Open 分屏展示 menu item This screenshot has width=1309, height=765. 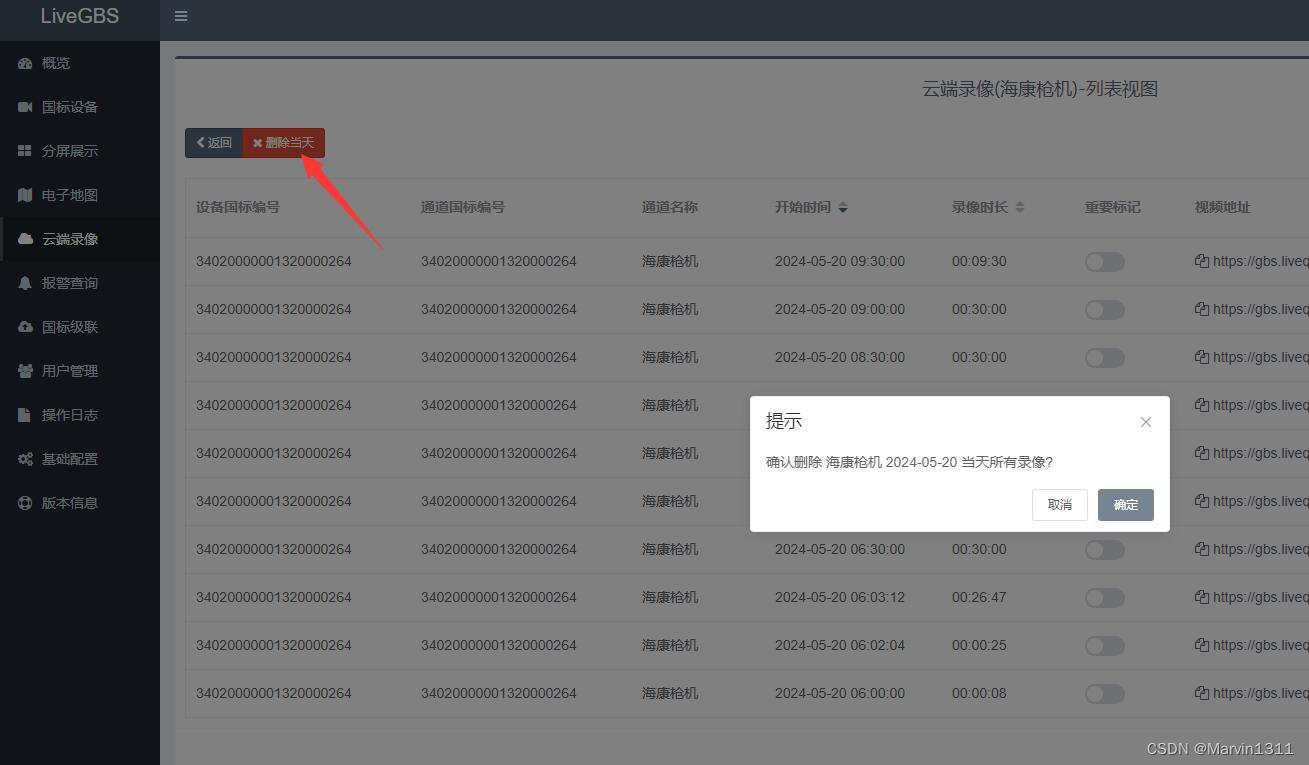point(80,151)
